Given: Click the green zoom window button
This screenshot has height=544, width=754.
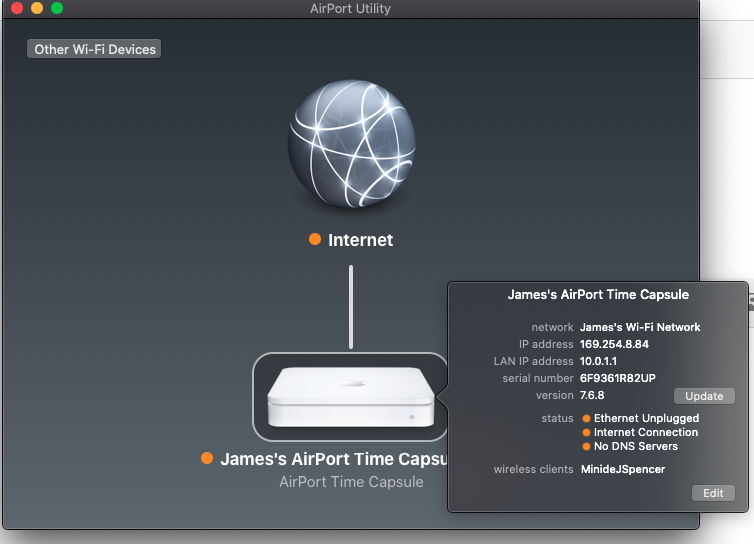Looking at the screenshot, I should pyautogui.click(x=57, y=8).
